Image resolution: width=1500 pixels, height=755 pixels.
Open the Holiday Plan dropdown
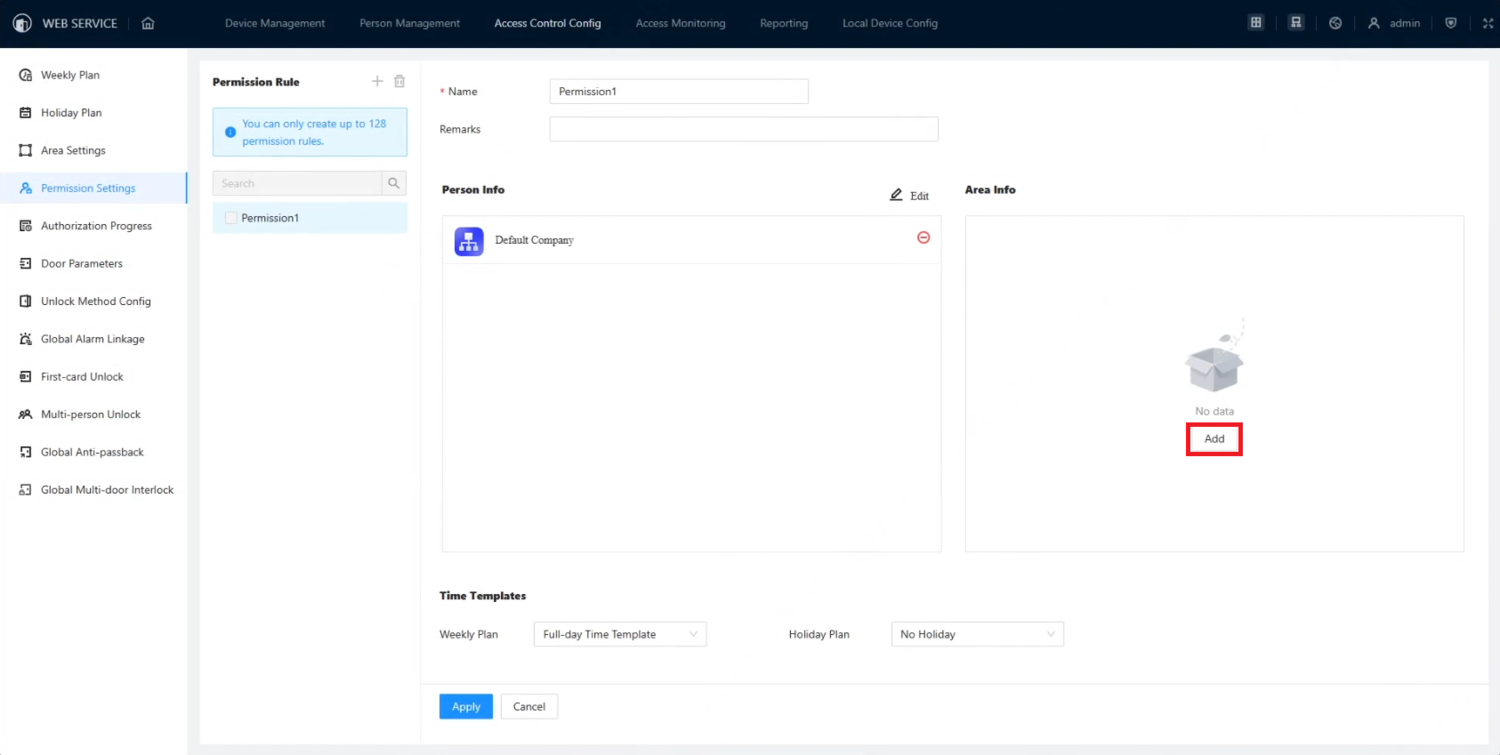coord(977,634)
